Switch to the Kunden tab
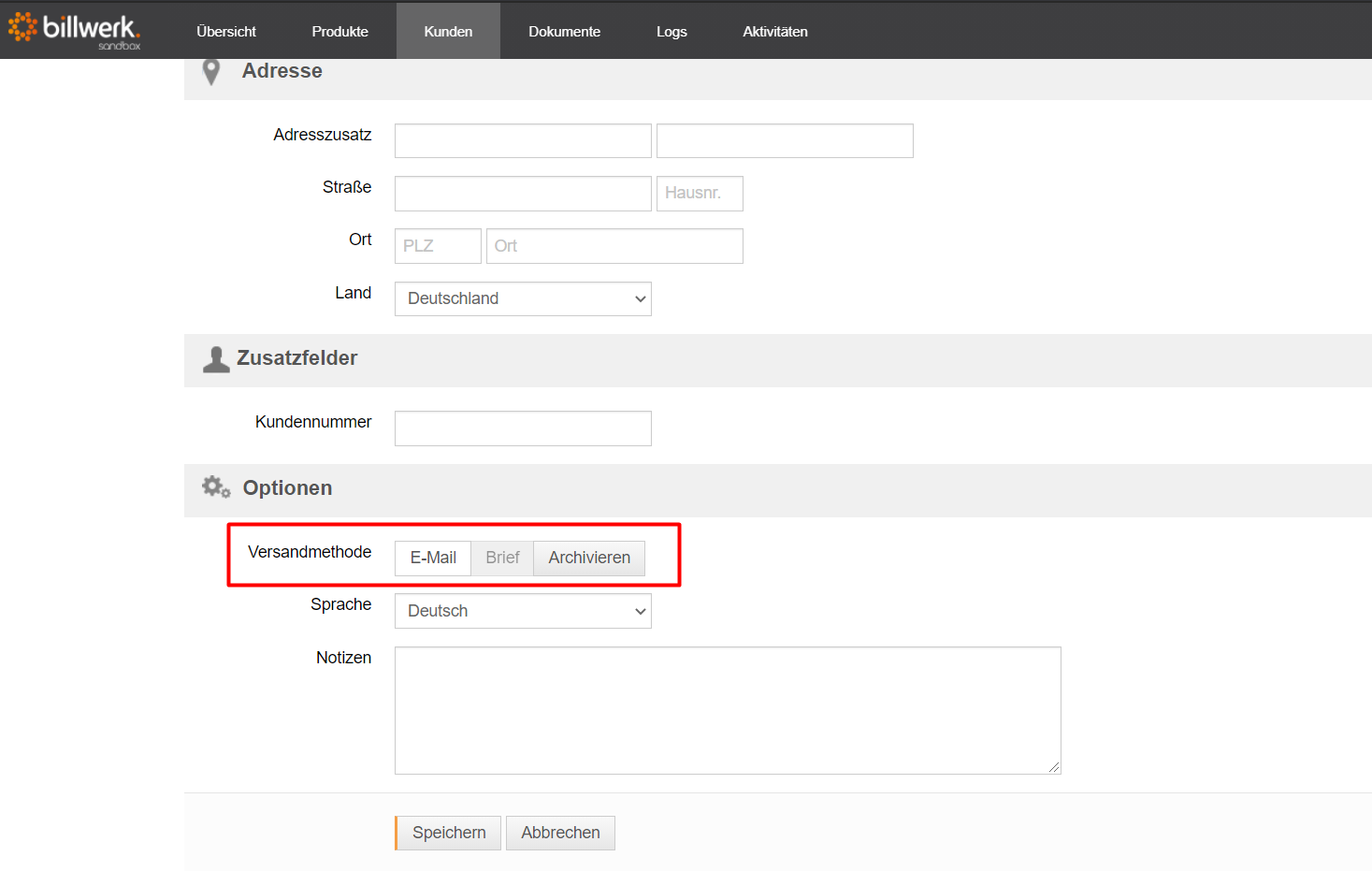Viewport: 1372px width, 871px height. pyautogui.click(x=448, y=31)
